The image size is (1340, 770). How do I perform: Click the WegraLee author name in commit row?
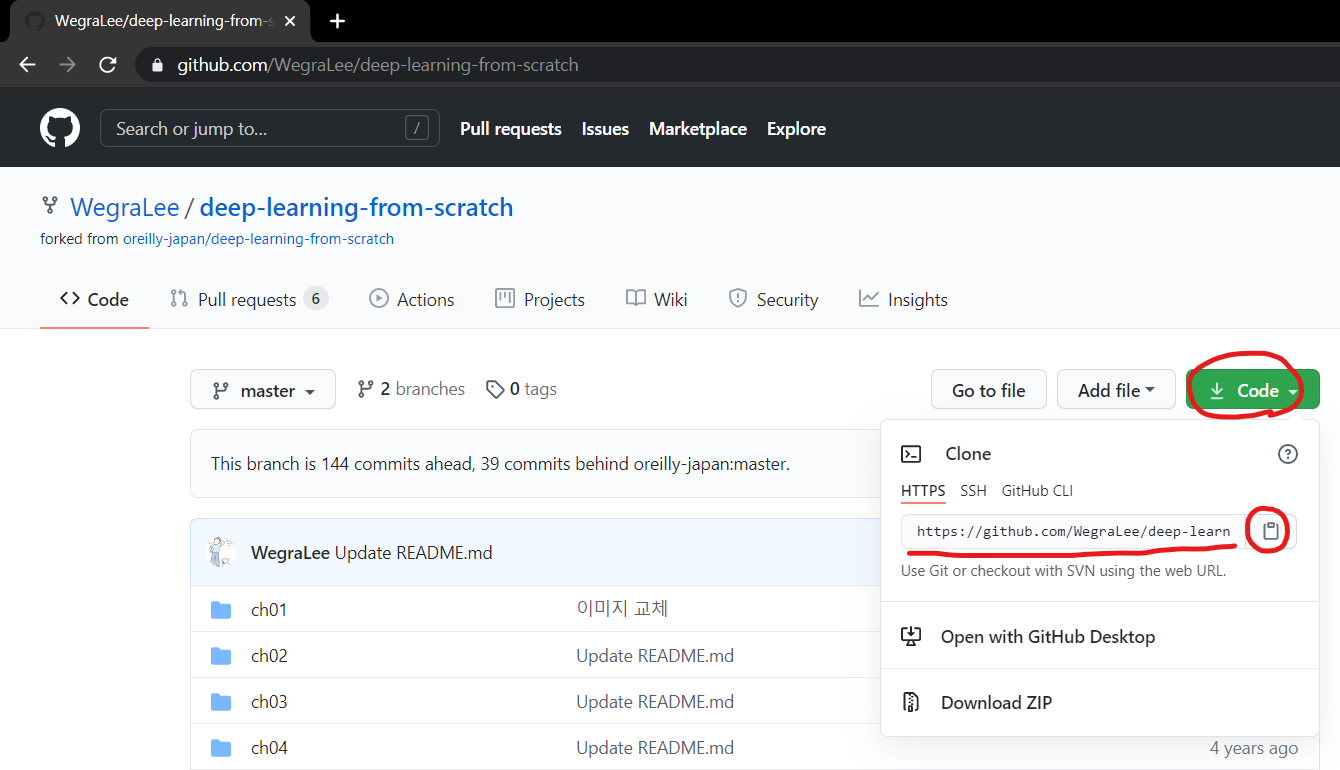tap(290, 552)
